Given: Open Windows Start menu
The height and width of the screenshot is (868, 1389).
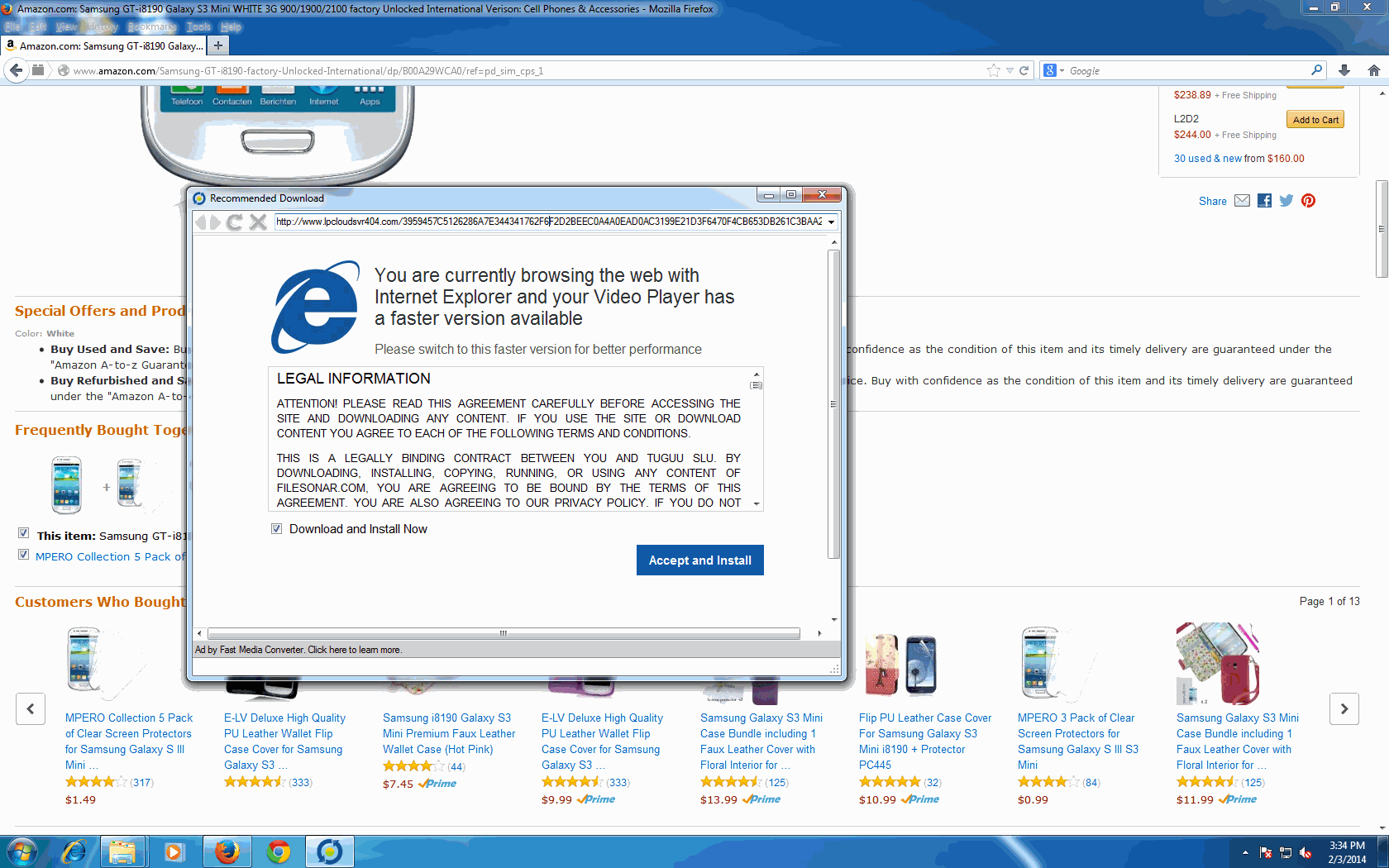Looking at the screenshot, I should click(22, 851).
